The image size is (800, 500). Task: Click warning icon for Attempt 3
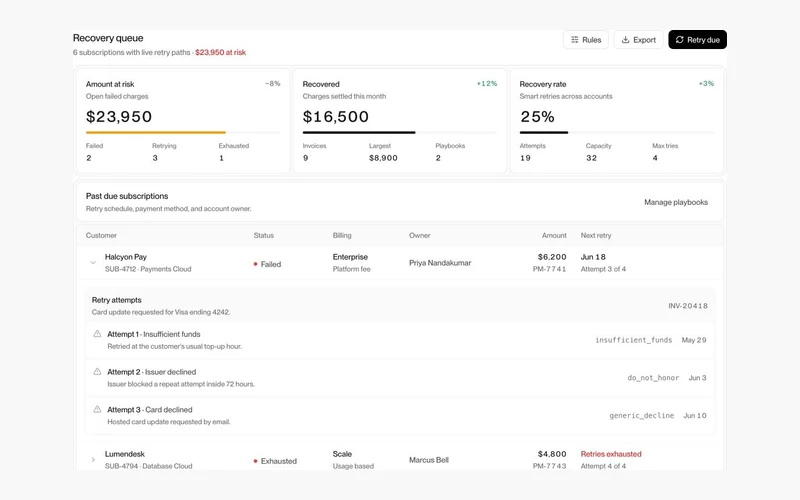[x=97, y=409]
